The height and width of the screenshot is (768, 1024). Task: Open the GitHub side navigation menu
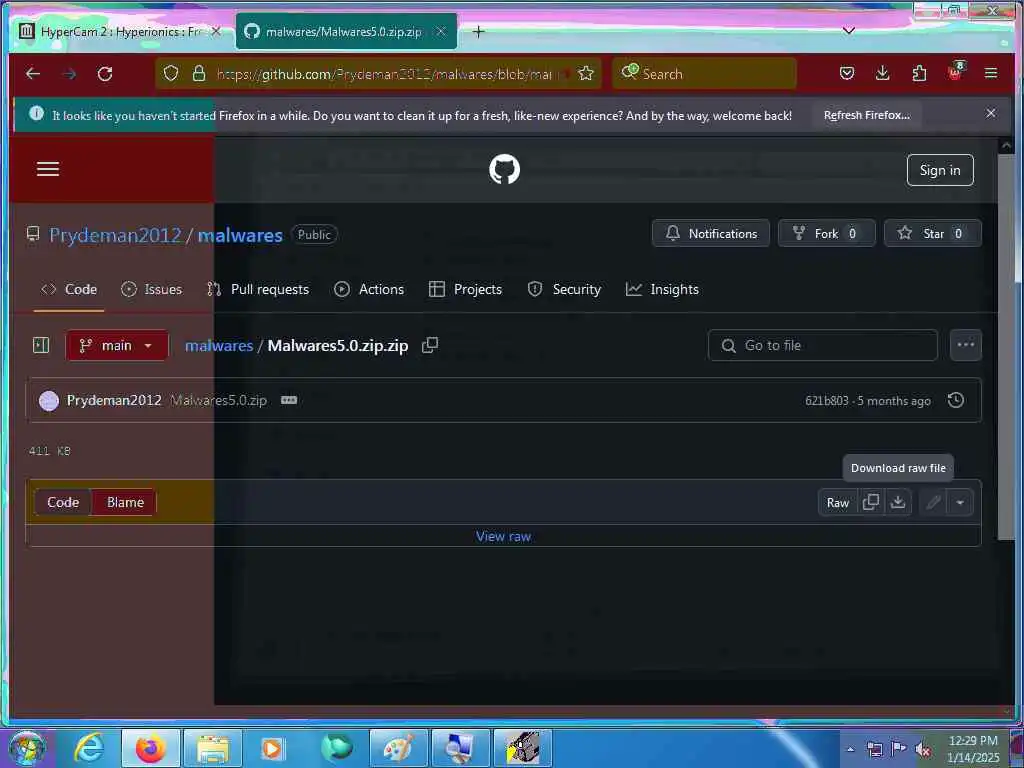(x=48, y=169)
